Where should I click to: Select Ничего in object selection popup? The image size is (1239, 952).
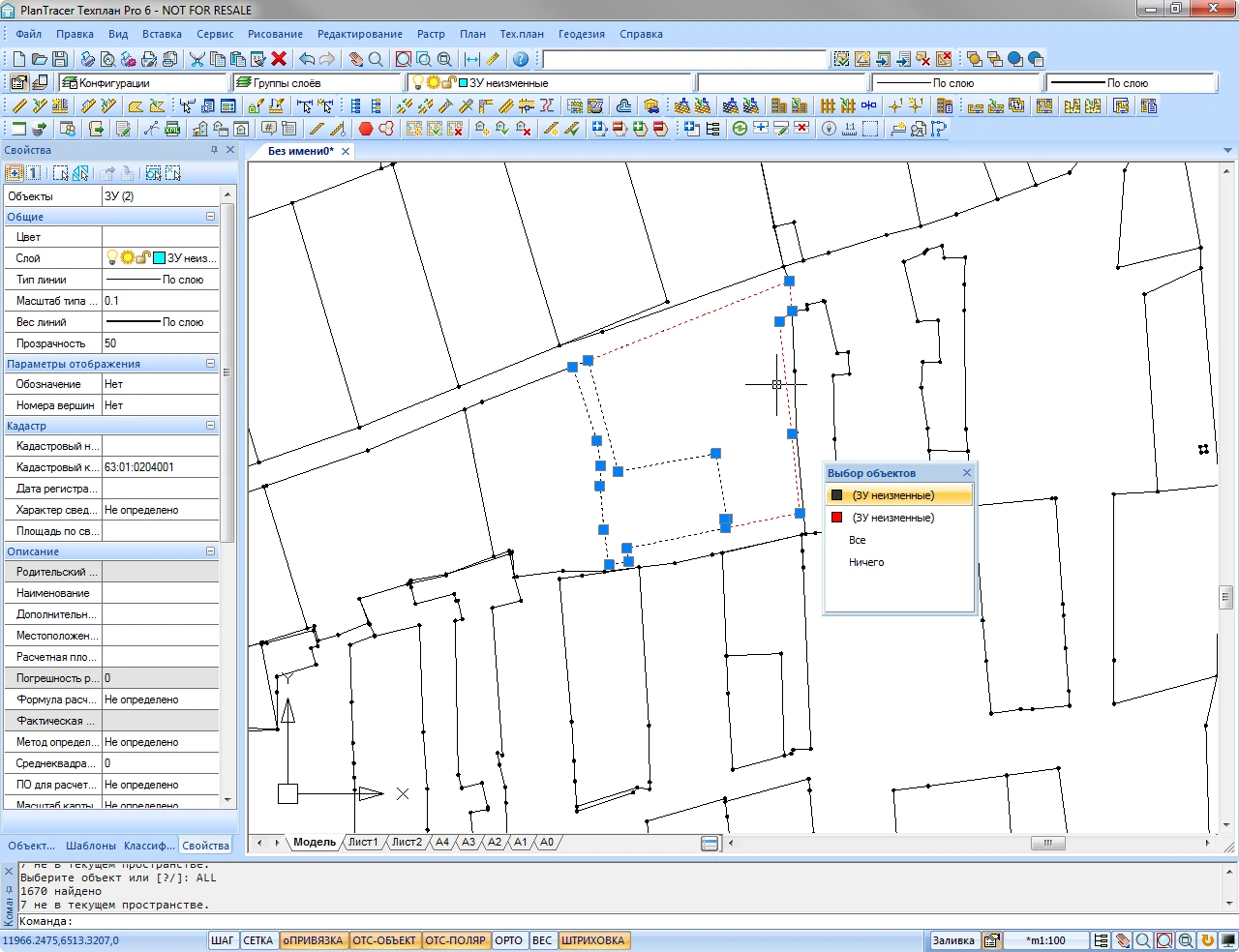866,562
